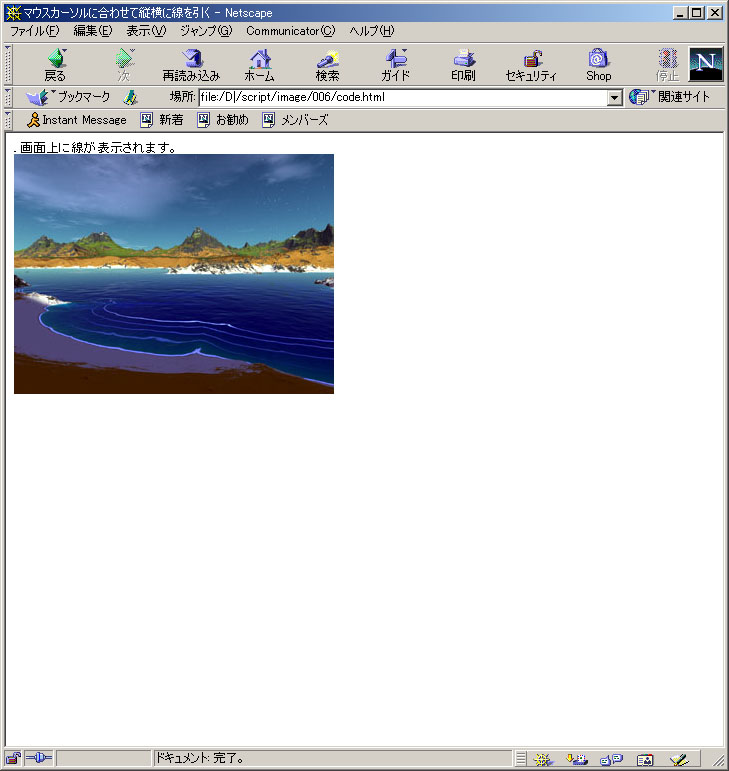Screen dimensions: 729x771
Task: Toggle the online/offline connection icon in status bar
Action: [38, 759]
